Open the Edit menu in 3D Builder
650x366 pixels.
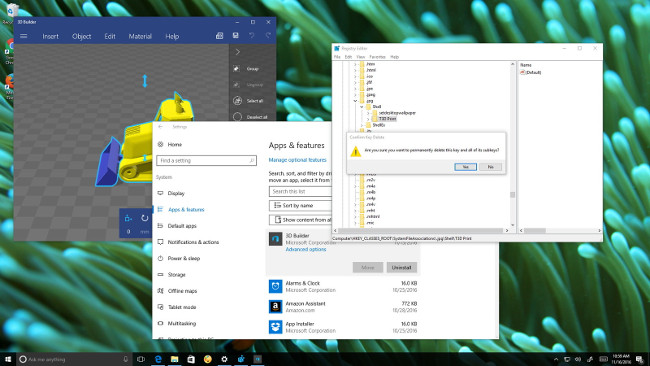pos(110,36)
